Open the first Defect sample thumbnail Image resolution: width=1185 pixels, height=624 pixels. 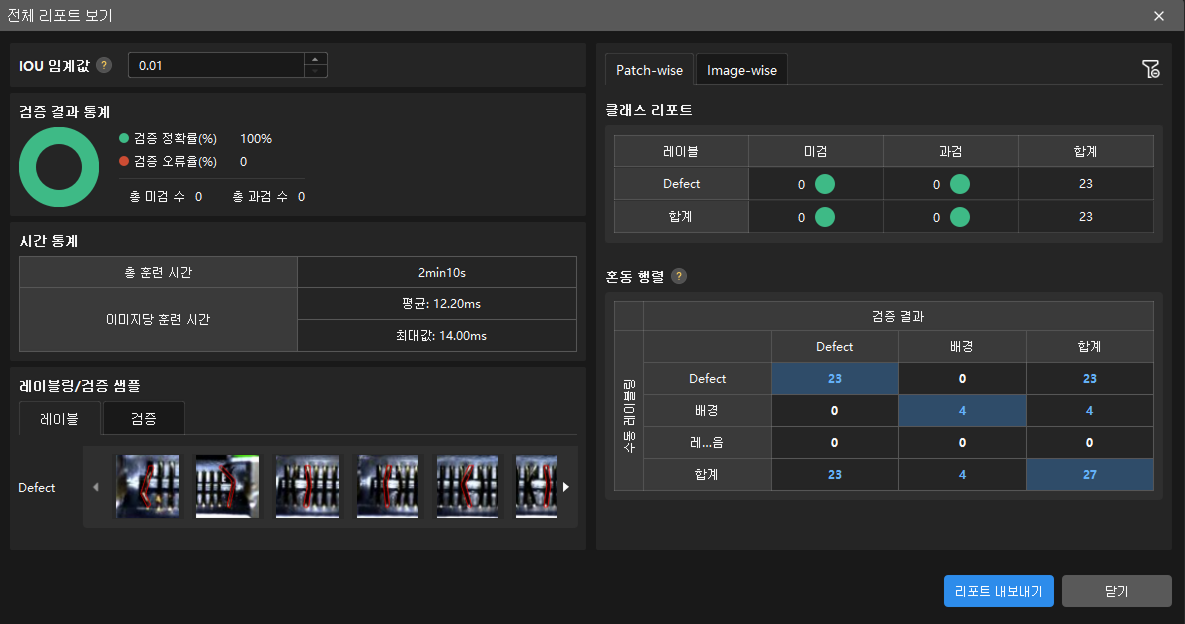148,487
